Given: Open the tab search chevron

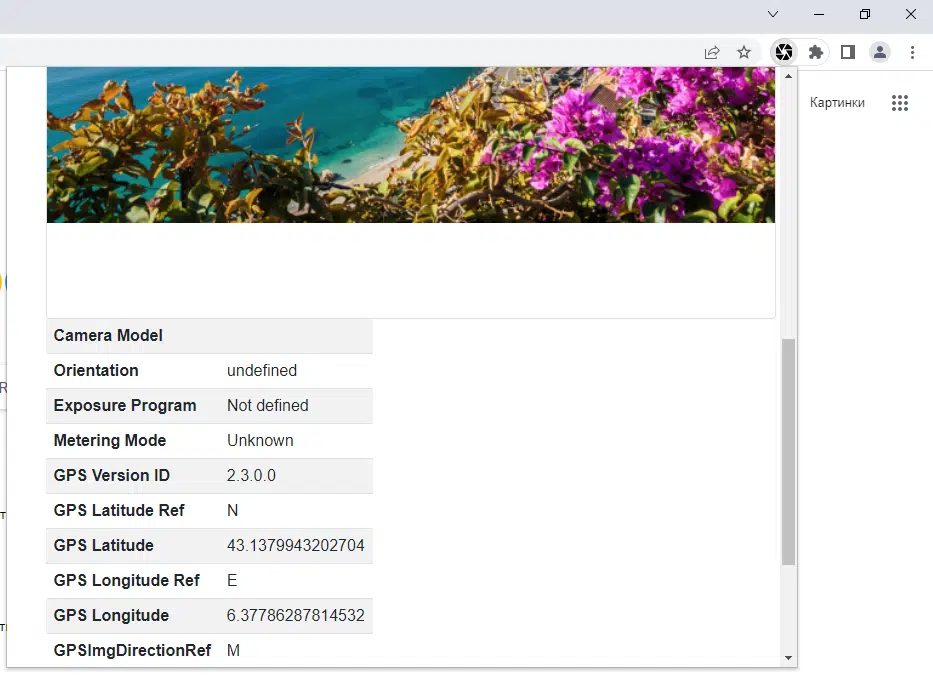Looking at the screenshot, I should click(x=773, y=14).
